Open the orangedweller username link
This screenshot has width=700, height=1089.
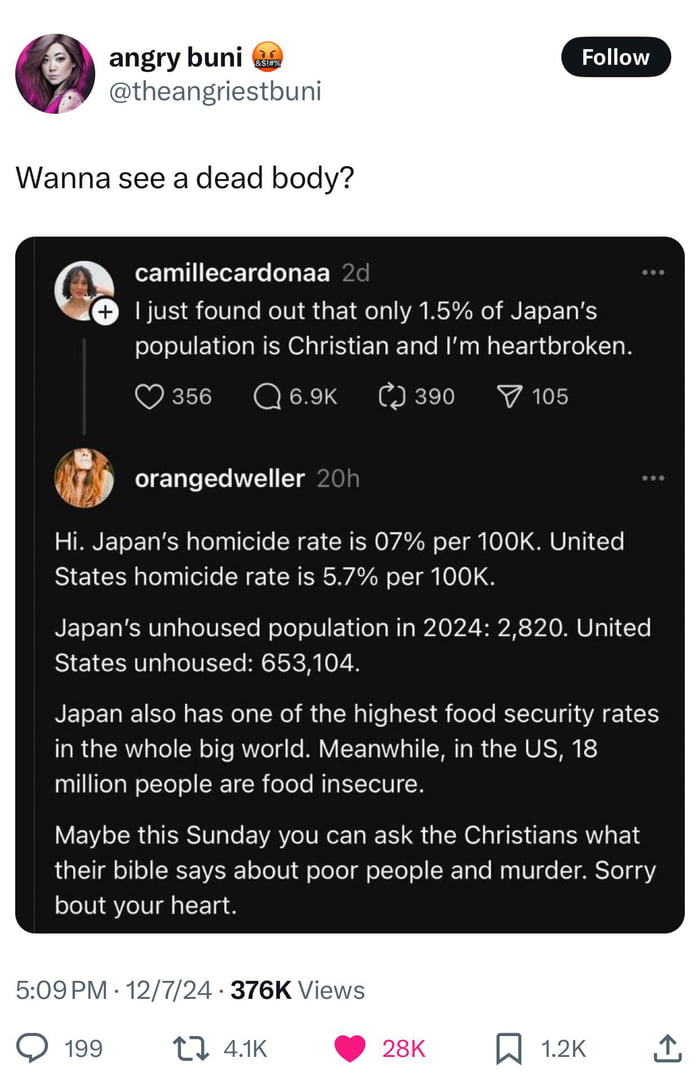(x=219, y=478)
